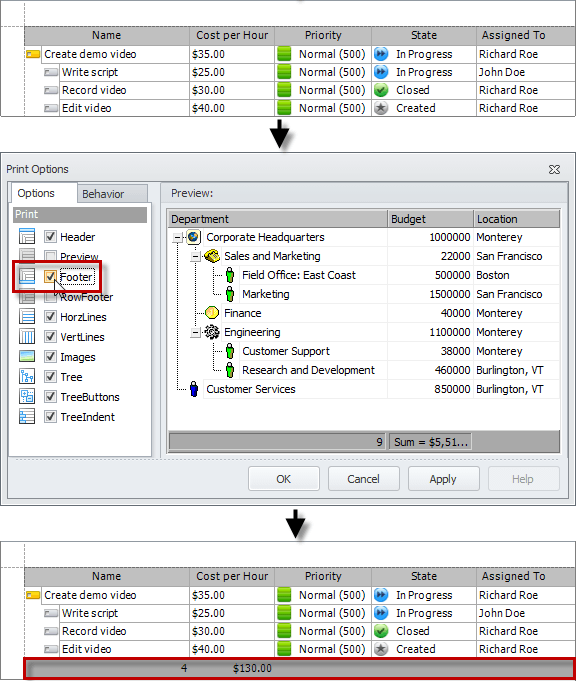Viewport: 576px width, 681px height.
Task: Click the Header option icon
Action: pos(27,237)
